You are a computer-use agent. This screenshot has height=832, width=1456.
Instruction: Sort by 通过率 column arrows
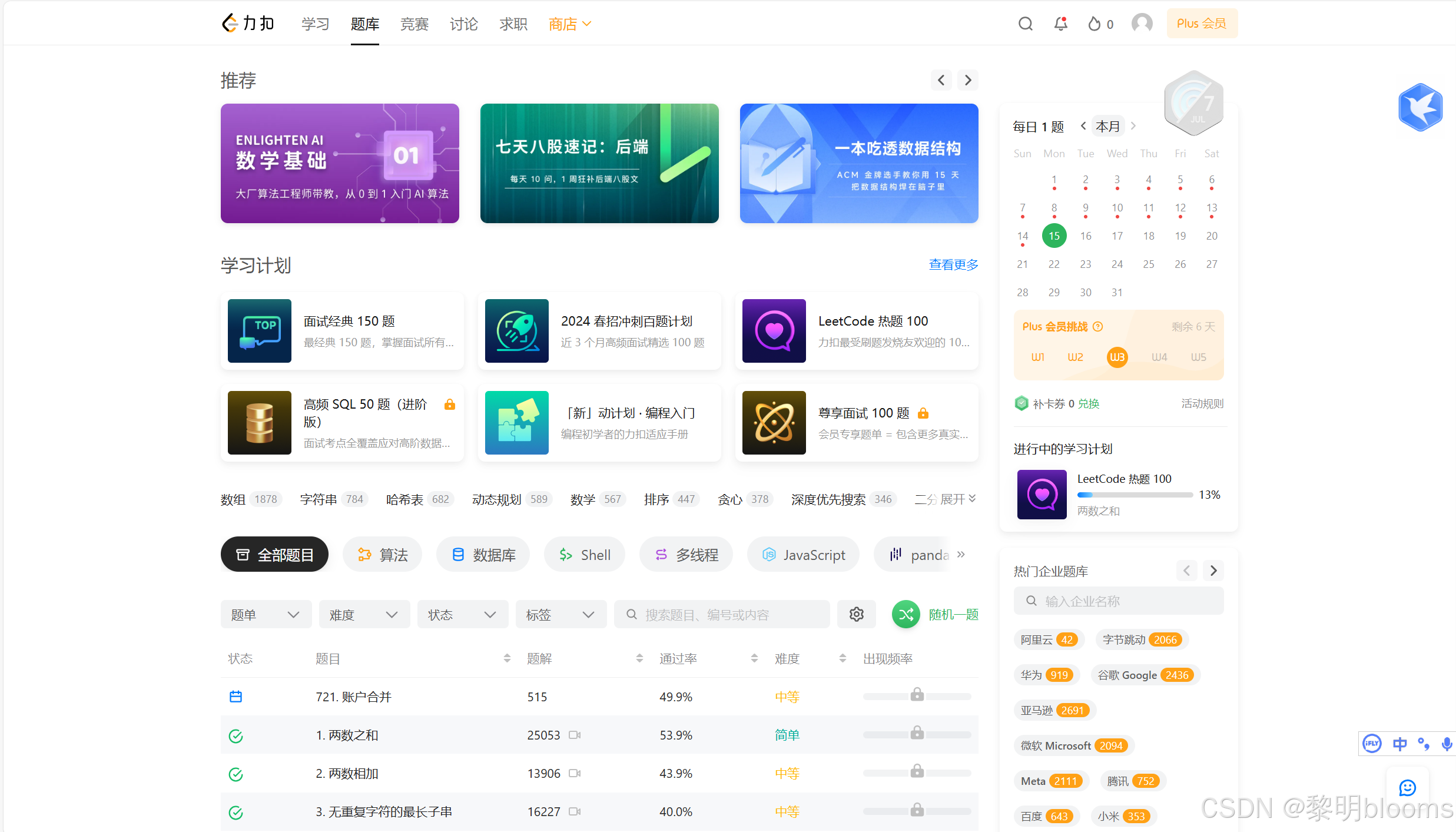pos(754,658)
